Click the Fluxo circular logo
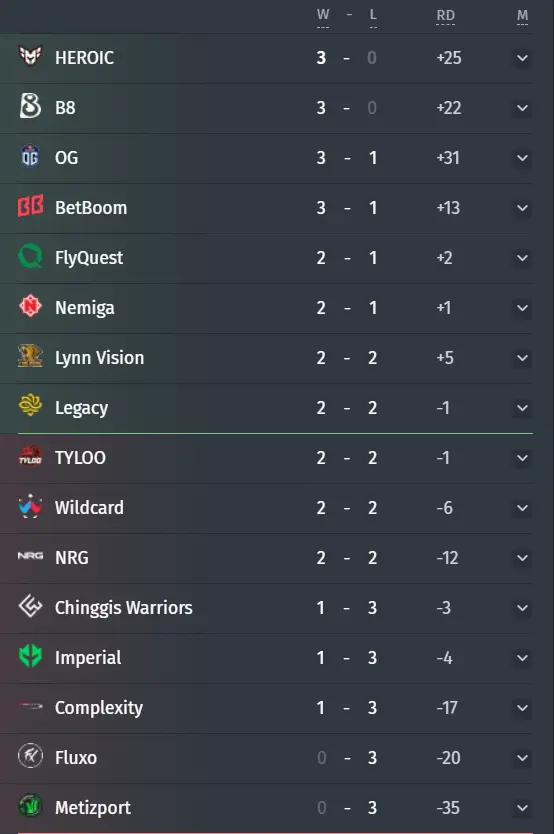Image resolution: width=554 pixels, height=834 pixels. click(30, 756)
